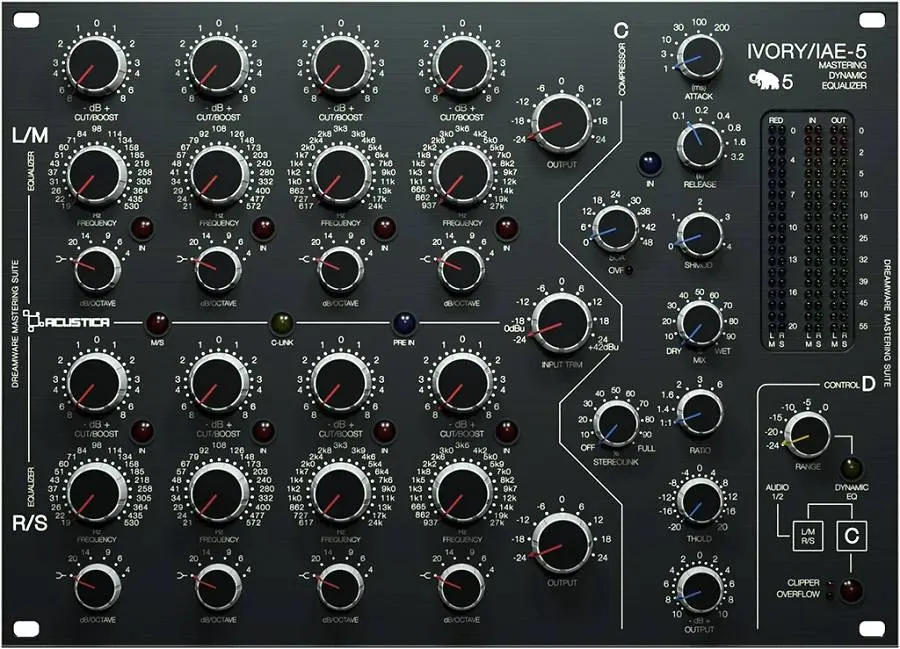Toggle the M/S mode LED button
Image resolution: width=900 pixels, height=649 pixels.
click(x=157, y=323)
